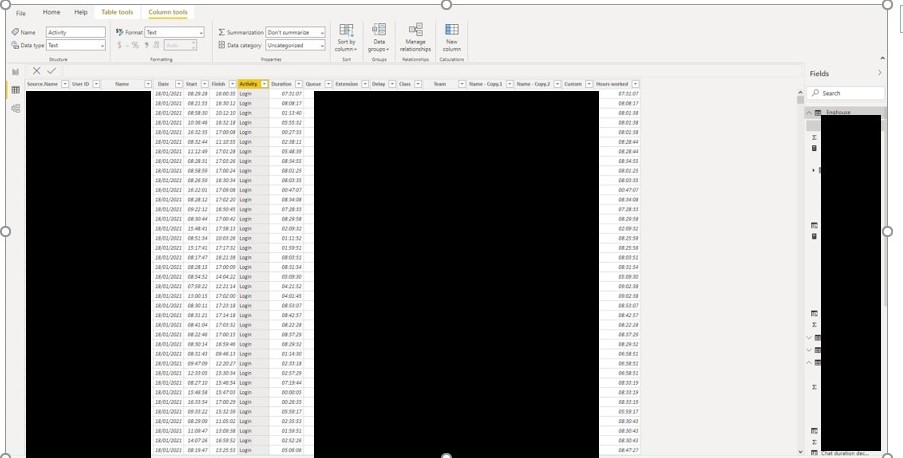This screenshot has width=903, height=458.
Task: Open the Help tab
Action: pyautogui.click(x=81, y=12)
